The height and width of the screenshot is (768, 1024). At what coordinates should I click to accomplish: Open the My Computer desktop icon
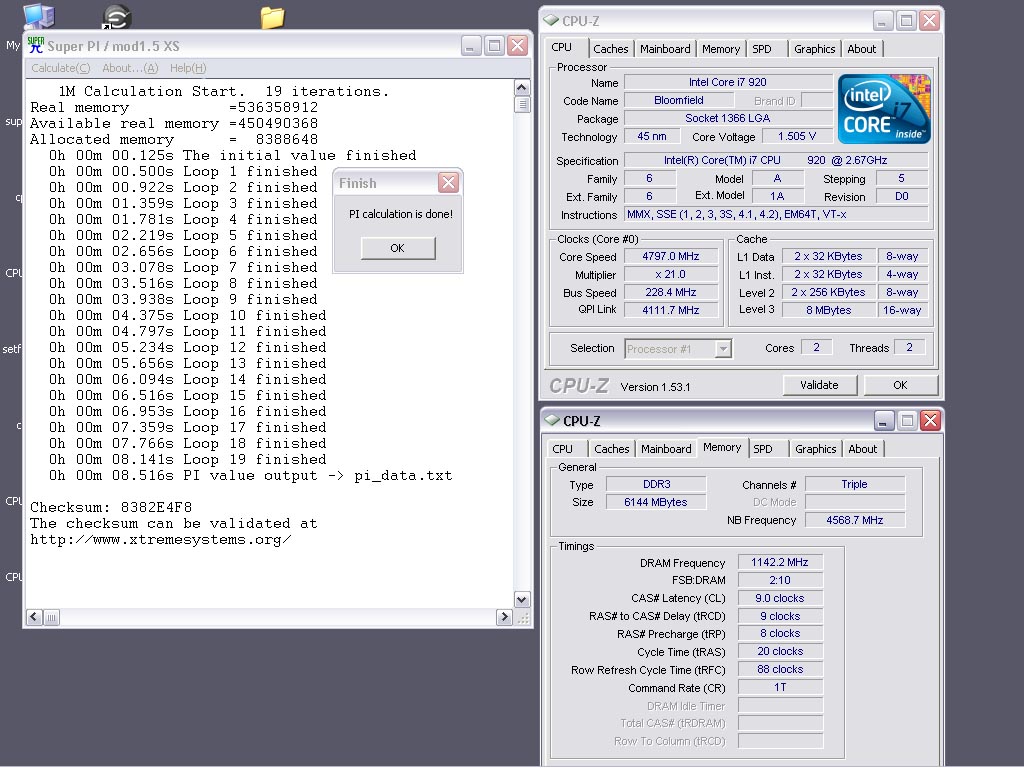click(39, 16)
